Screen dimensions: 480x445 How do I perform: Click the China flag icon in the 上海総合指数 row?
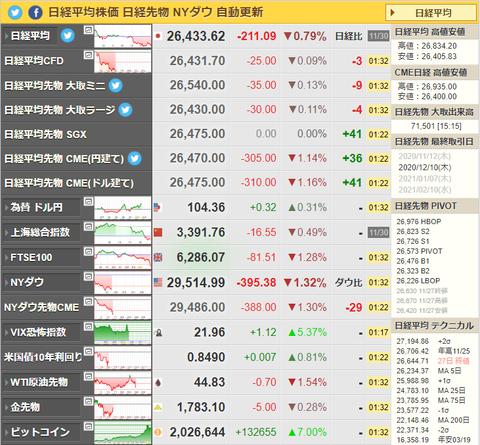click(158, 232)
